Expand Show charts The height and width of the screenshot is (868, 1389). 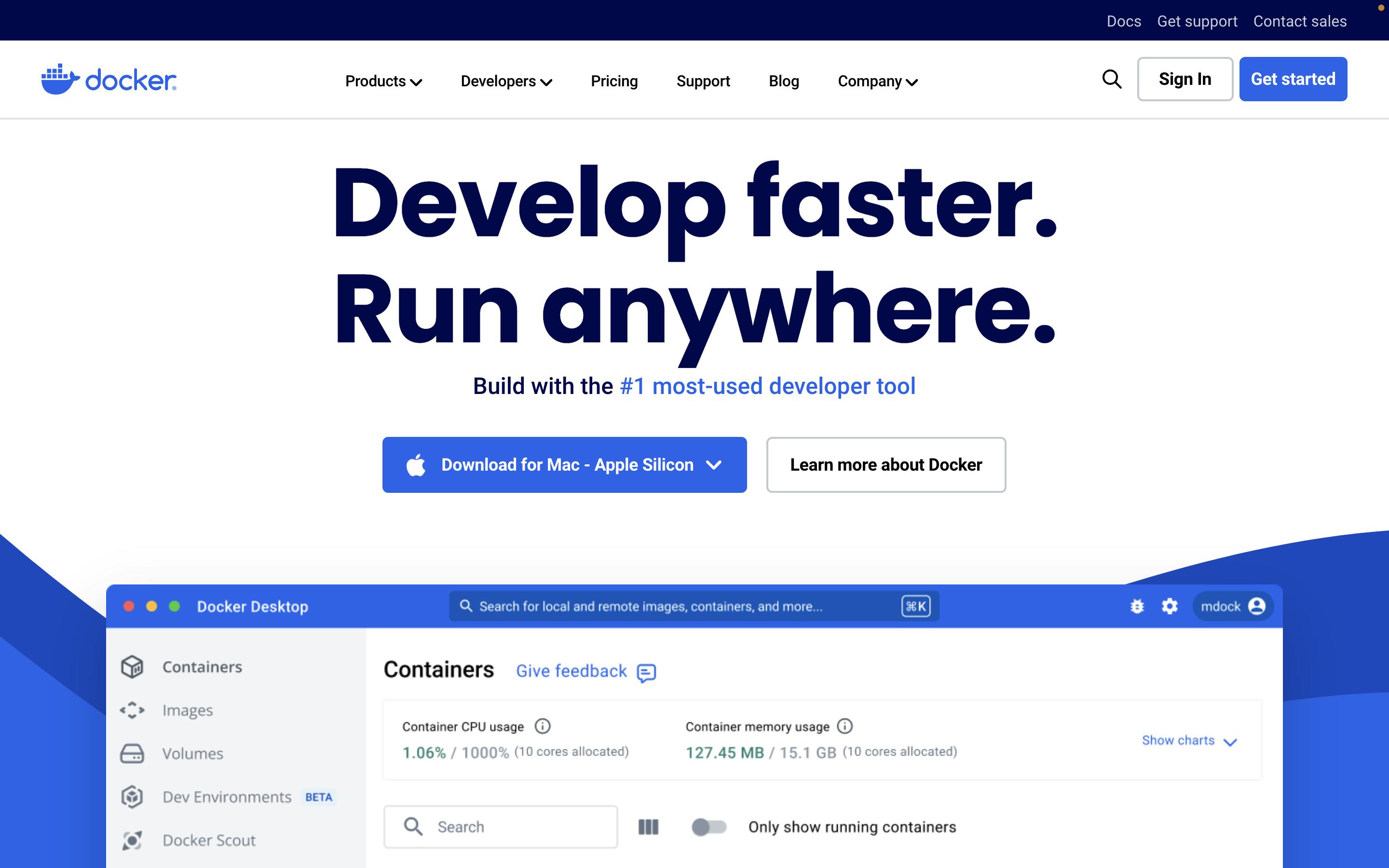pyautogui.click(x=1189, y=741)
